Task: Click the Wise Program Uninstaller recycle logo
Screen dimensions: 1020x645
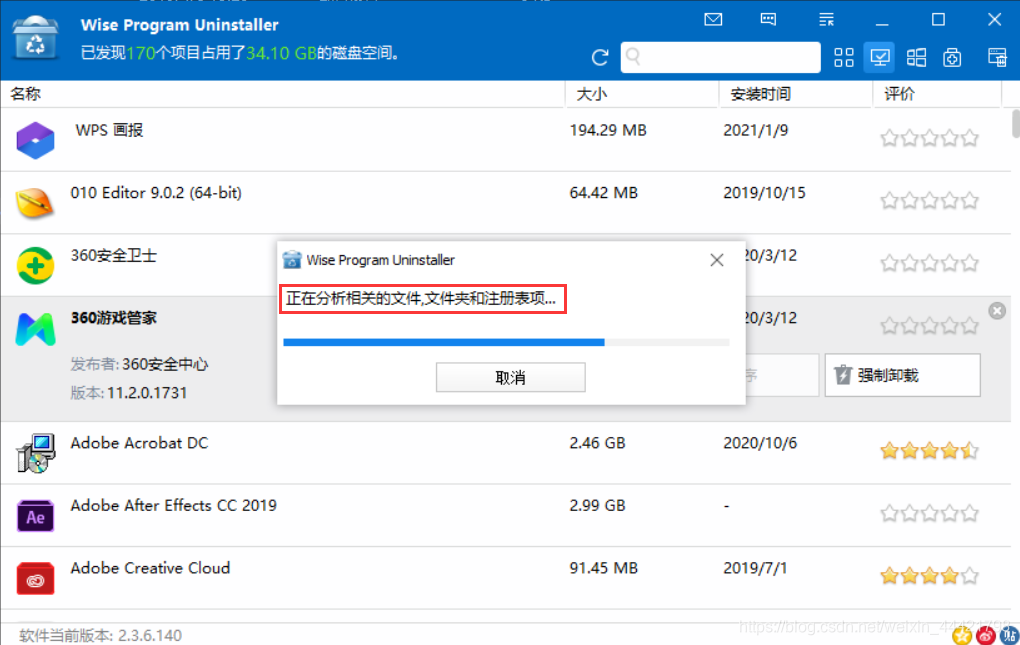Action: point(36,38)
